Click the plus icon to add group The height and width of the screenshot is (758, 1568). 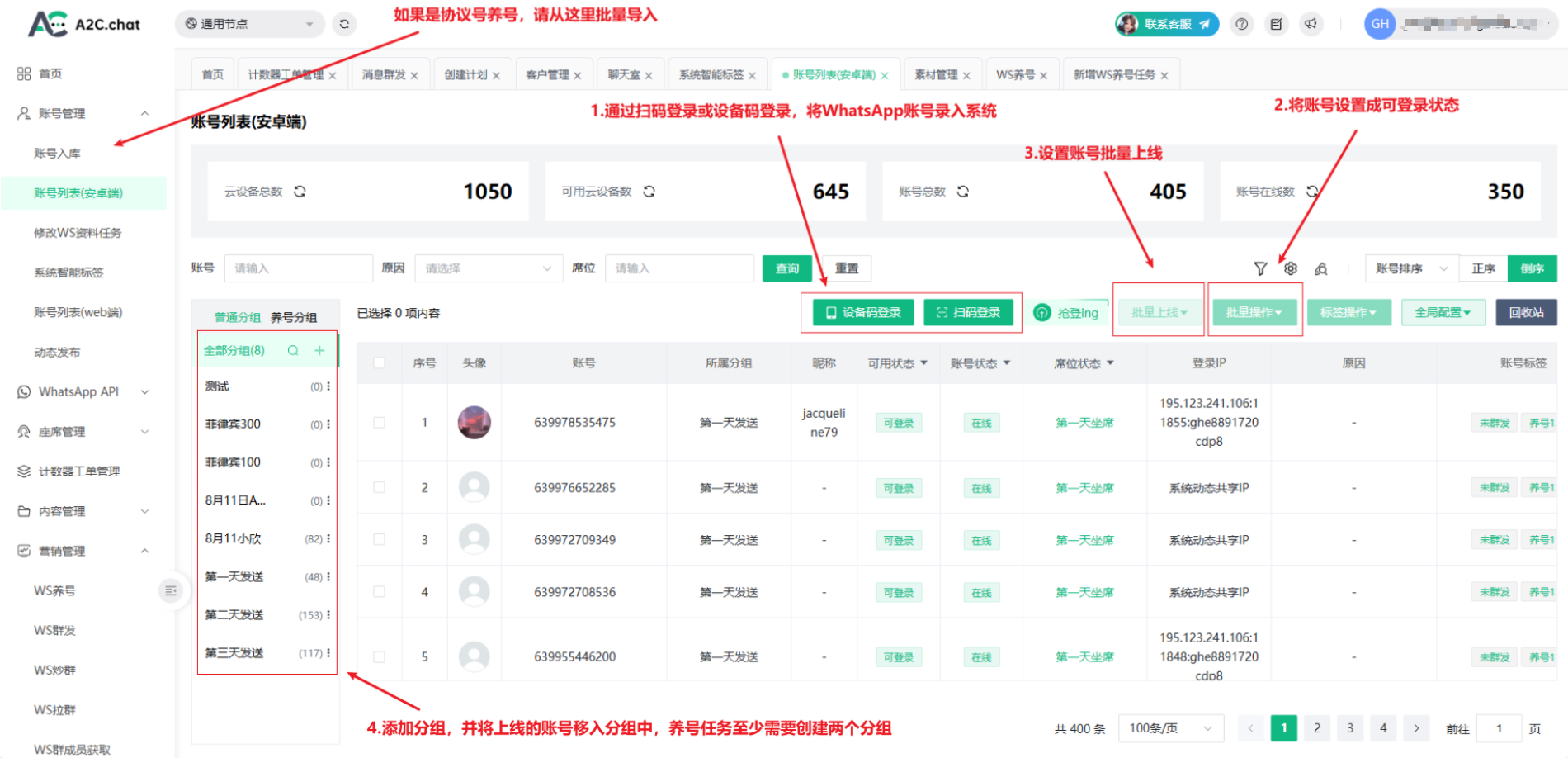pos(319,351)
